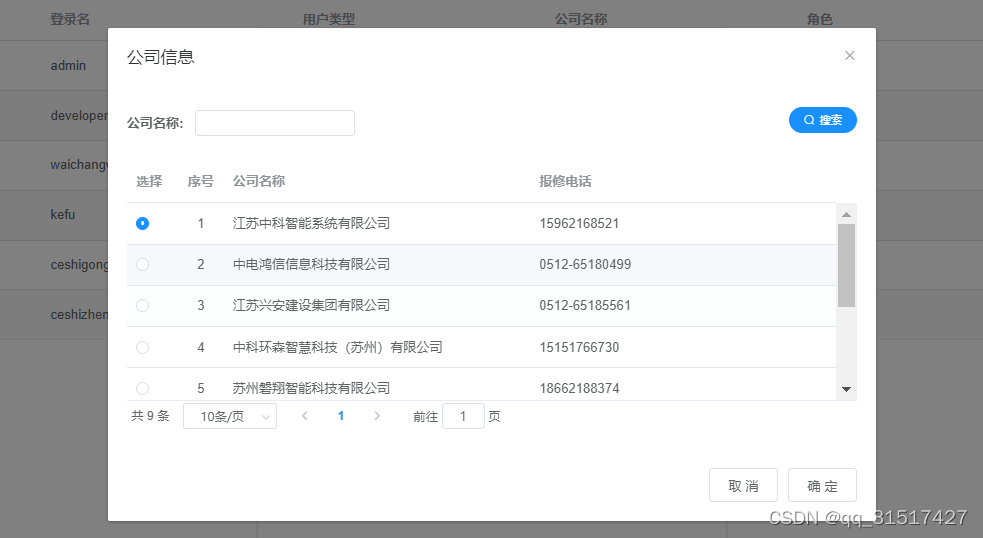This screenshot has width=983, height=538.
Task: Click the 共 9 条 total count text
Action: coord(150,416)
